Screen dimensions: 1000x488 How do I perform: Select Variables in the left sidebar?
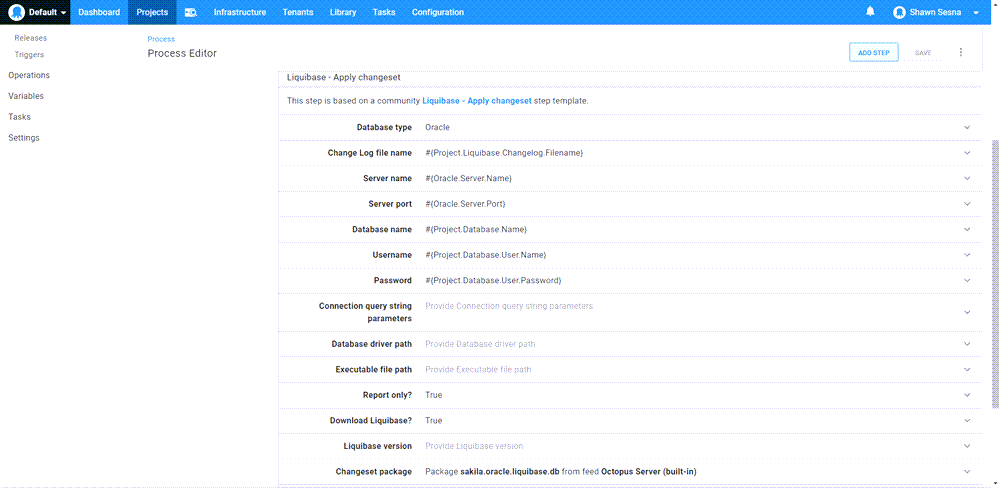(x=26, y=96)
